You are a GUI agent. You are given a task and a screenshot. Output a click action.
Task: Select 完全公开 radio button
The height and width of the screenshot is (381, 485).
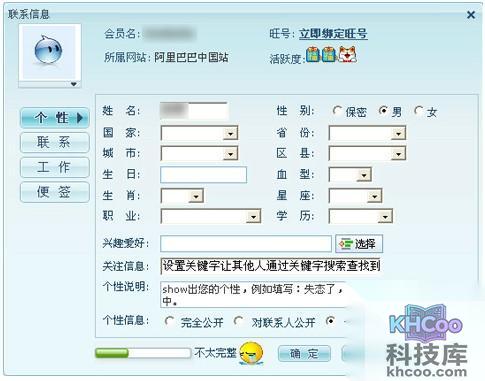tap(169, 321)
